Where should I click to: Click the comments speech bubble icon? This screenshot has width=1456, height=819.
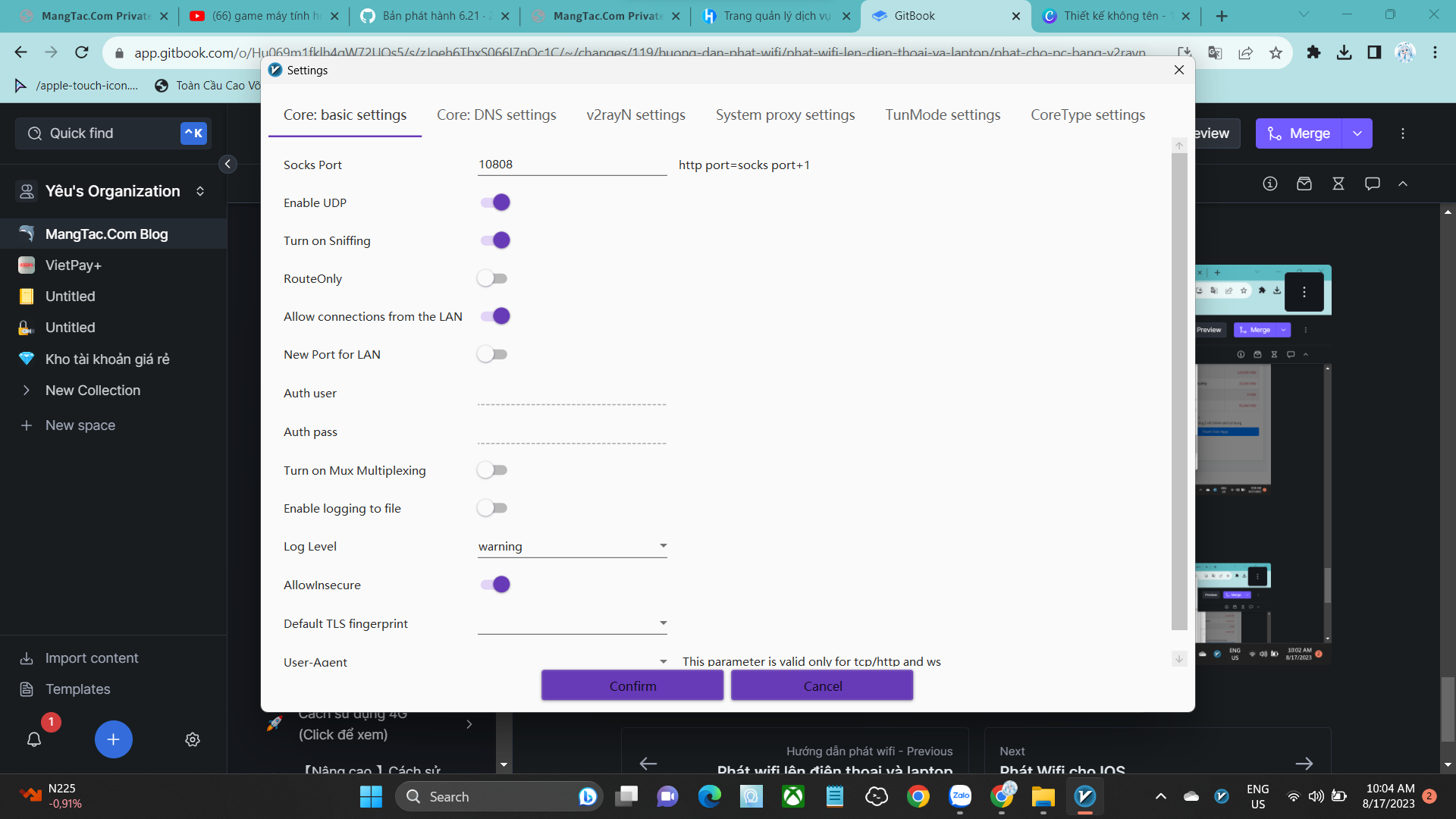pos(1372,184)
